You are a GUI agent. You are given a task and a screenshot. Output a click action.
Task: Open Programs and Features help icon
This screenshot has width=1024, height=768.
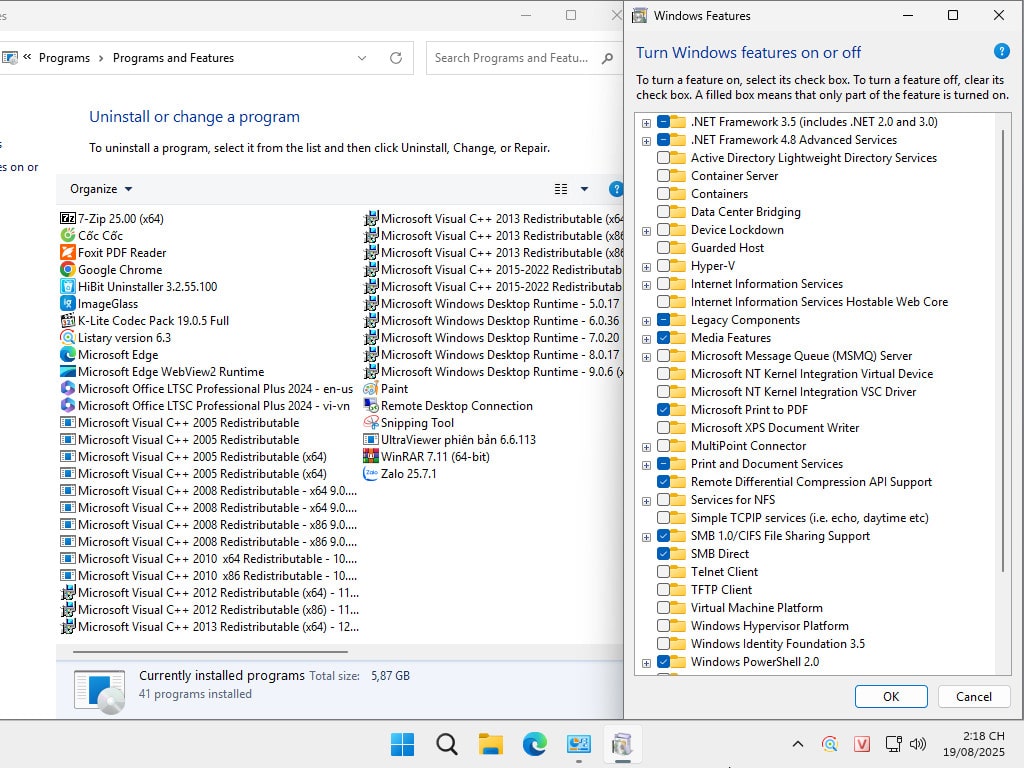click(x=615, y=189)
